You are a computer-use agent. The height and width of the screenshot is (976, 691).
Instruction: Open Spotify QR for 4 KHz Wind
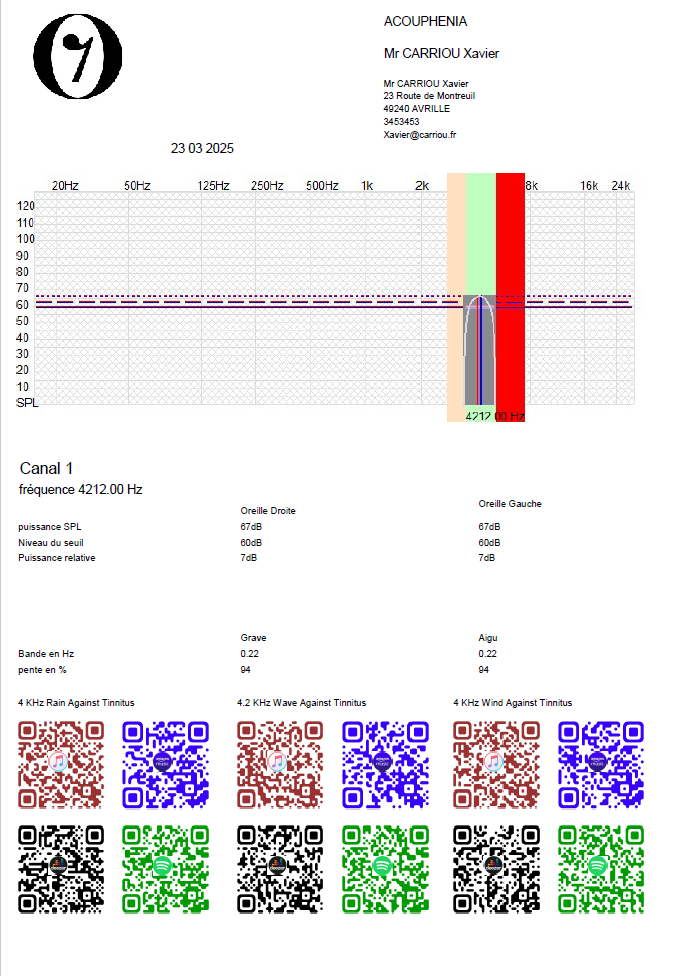pyautogui.click(x=601, y=869)
